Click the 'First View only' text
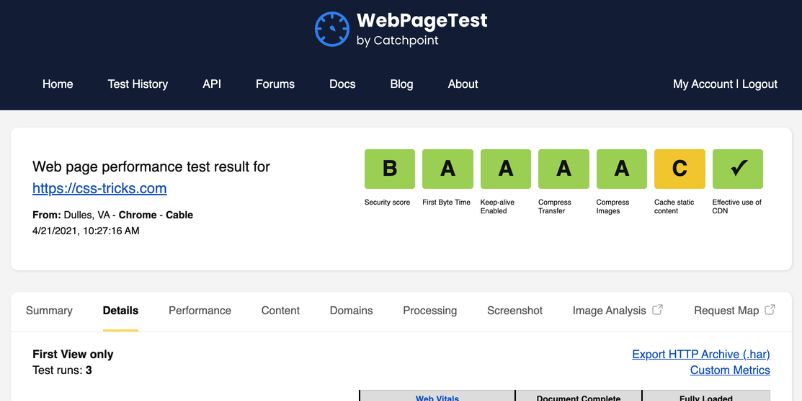The height and width of the screenshot is (401, 802). click(73, 354)
